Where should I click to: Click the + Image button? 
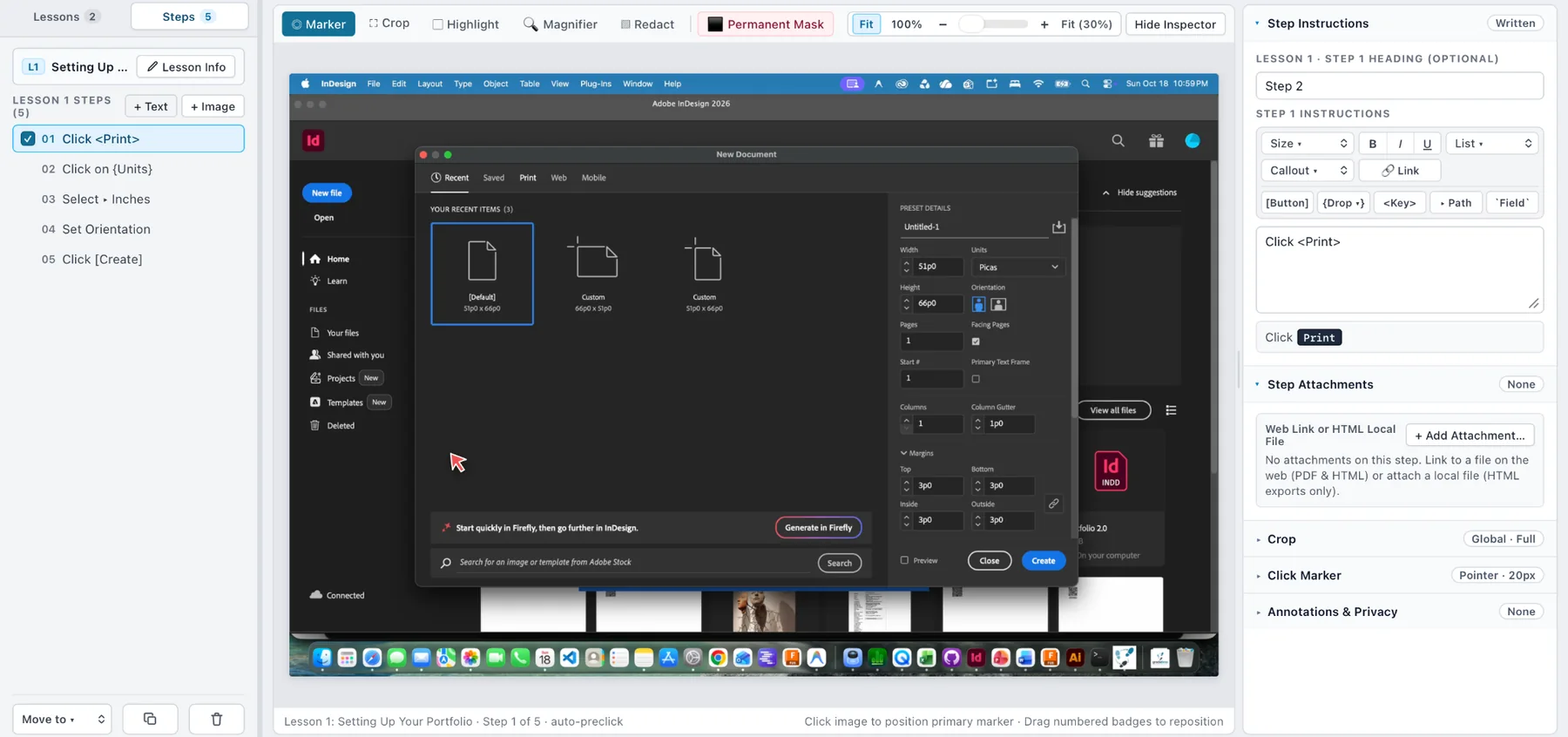coord(213,106)
